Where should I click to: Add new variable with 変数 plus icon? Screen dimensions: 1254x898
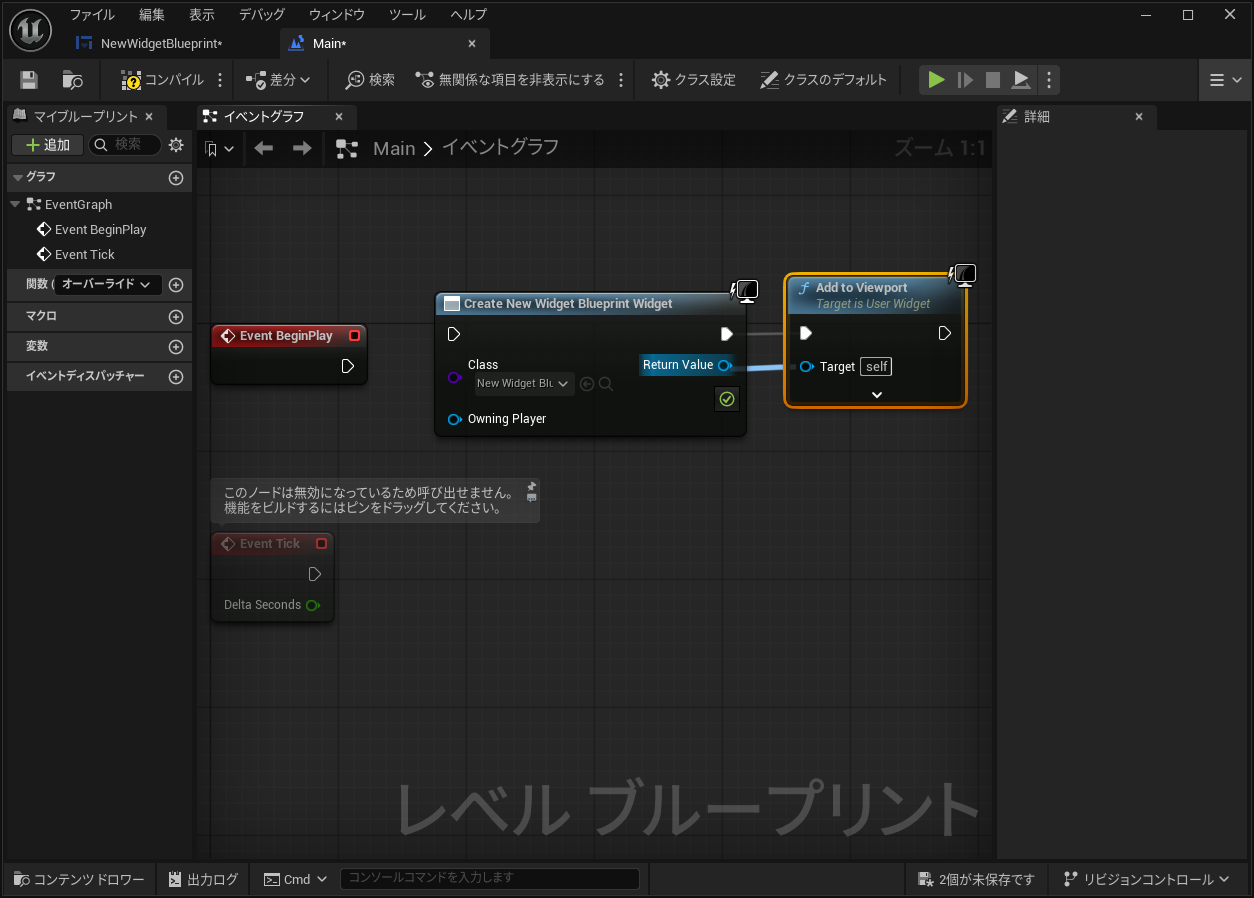pyautogui.click(x=176, y=347)
